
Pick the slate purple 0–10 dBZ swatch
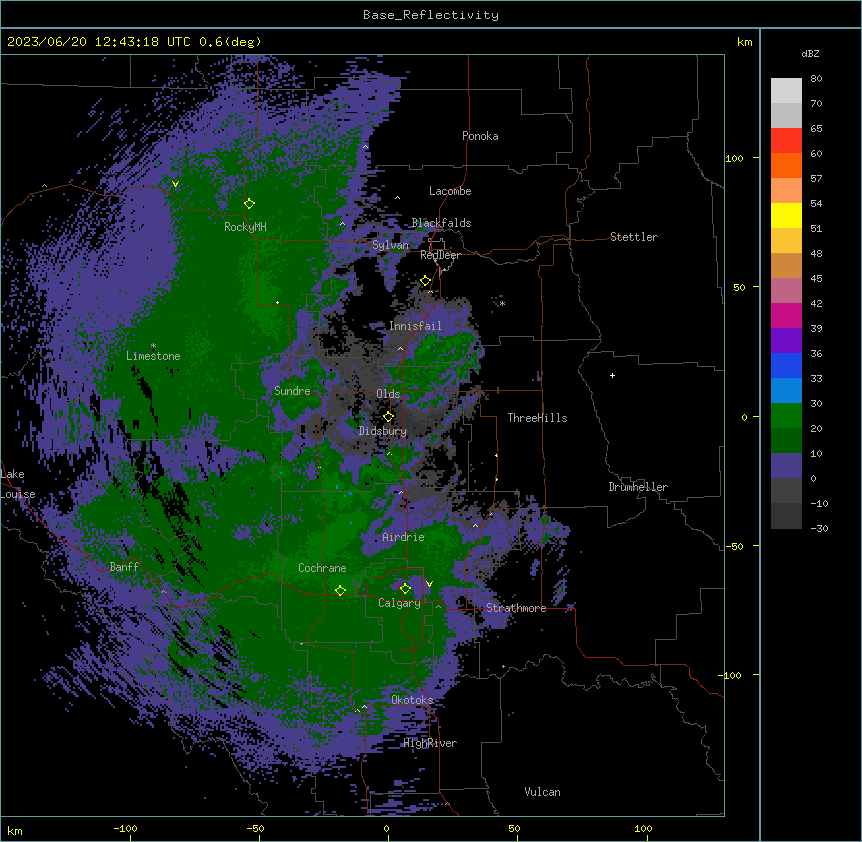pos(786,466)
